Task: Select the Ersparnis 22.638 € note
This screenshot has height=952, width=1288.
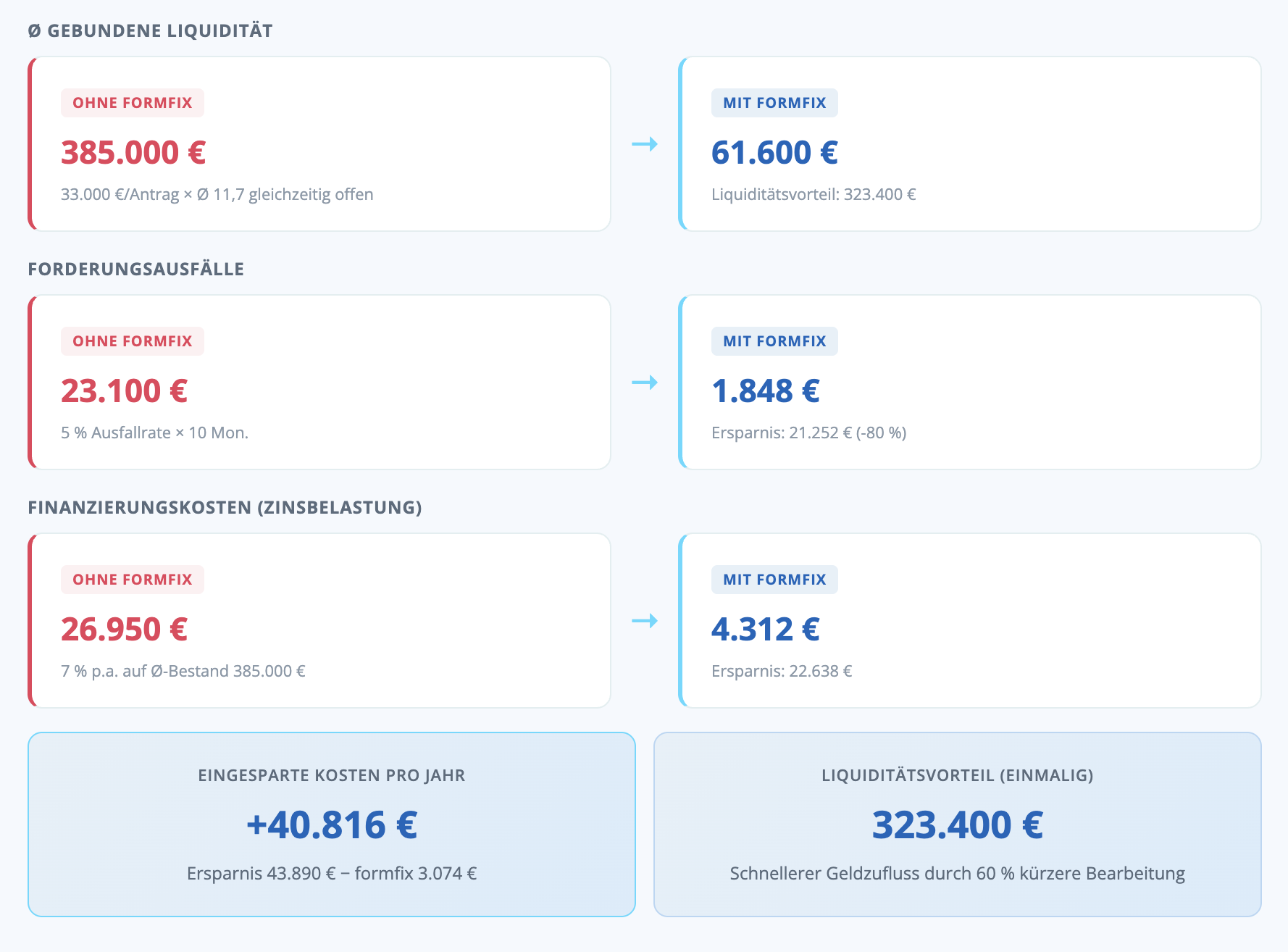Action: 782,671
